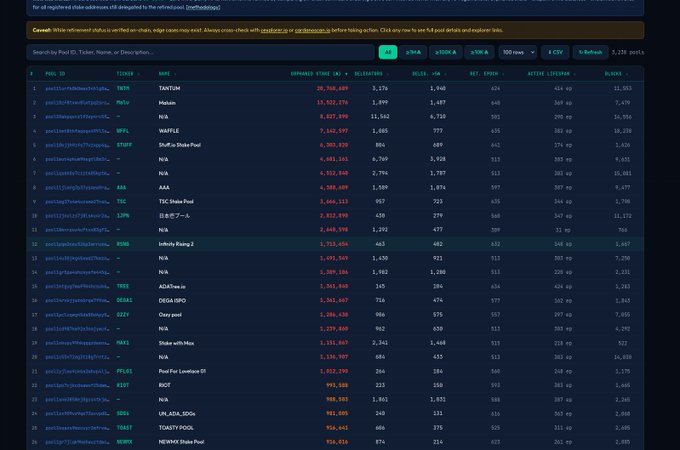Open the Stuff.io Stake Pool row
Screen dimensions: 680x450
(x=335, y=145)
